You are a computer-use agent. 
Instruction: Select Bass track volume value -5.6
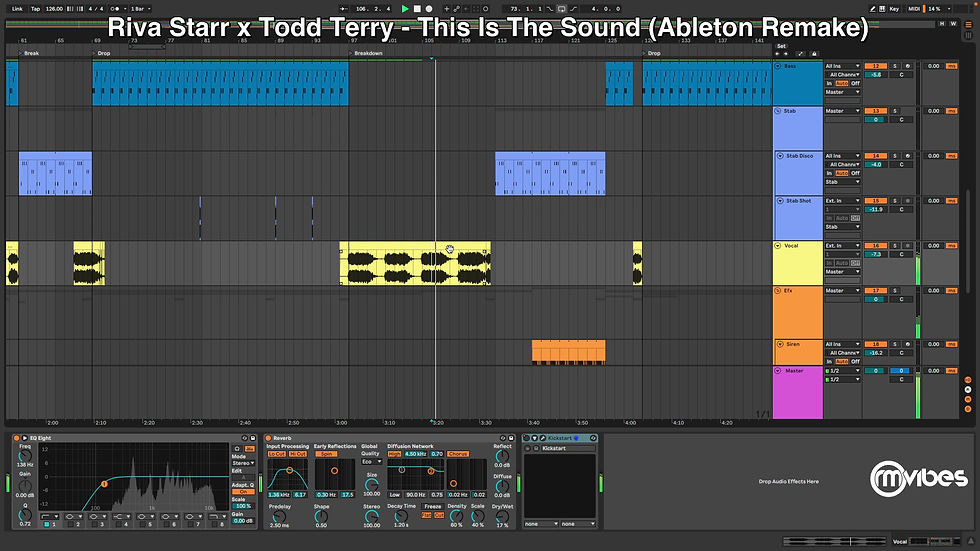point(876,75)
